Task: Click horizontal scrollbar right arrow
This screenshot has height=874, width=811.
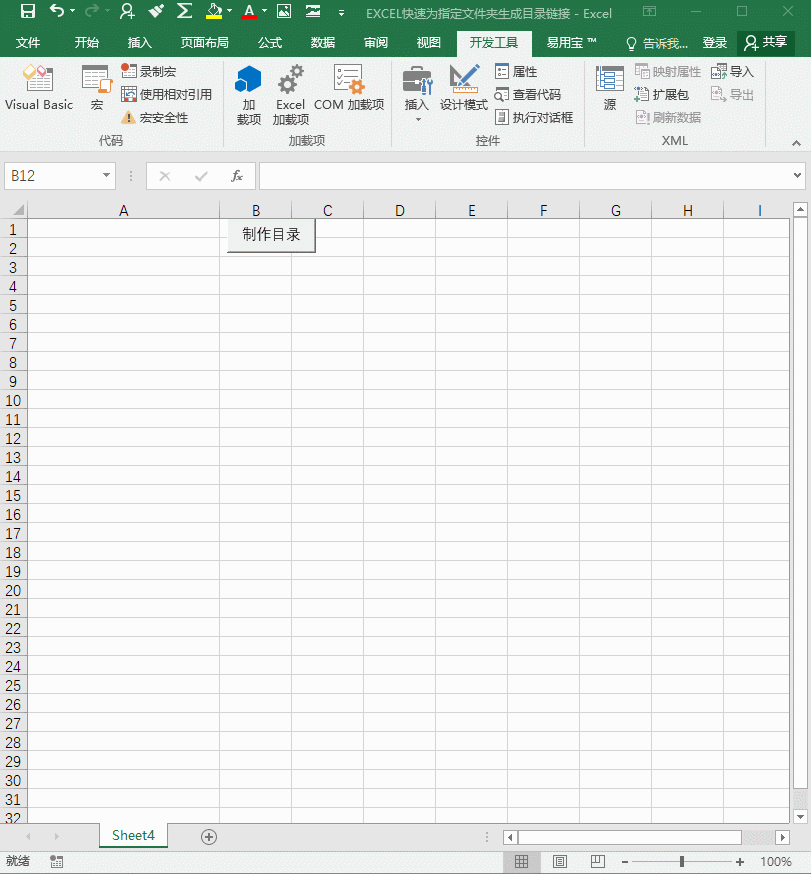Action: [x=783, y=837]
